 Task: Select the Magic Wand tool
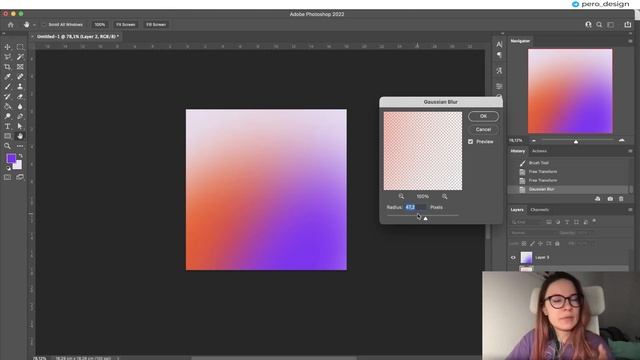click(x=20, y=57)
